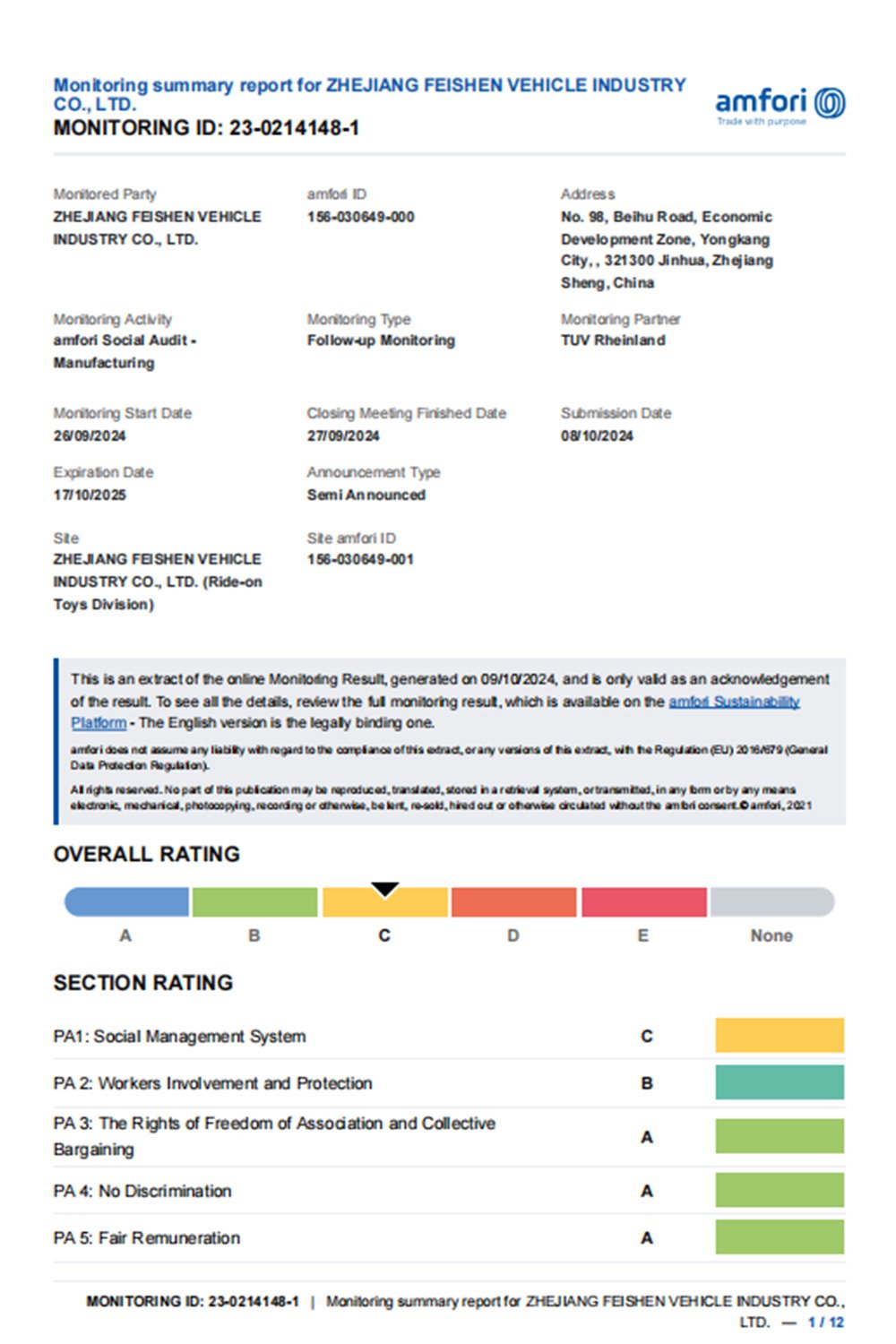Click the page number 1 / 12 in footer
Viewport: 896px width, 1344px height.
click(825, 1322)
